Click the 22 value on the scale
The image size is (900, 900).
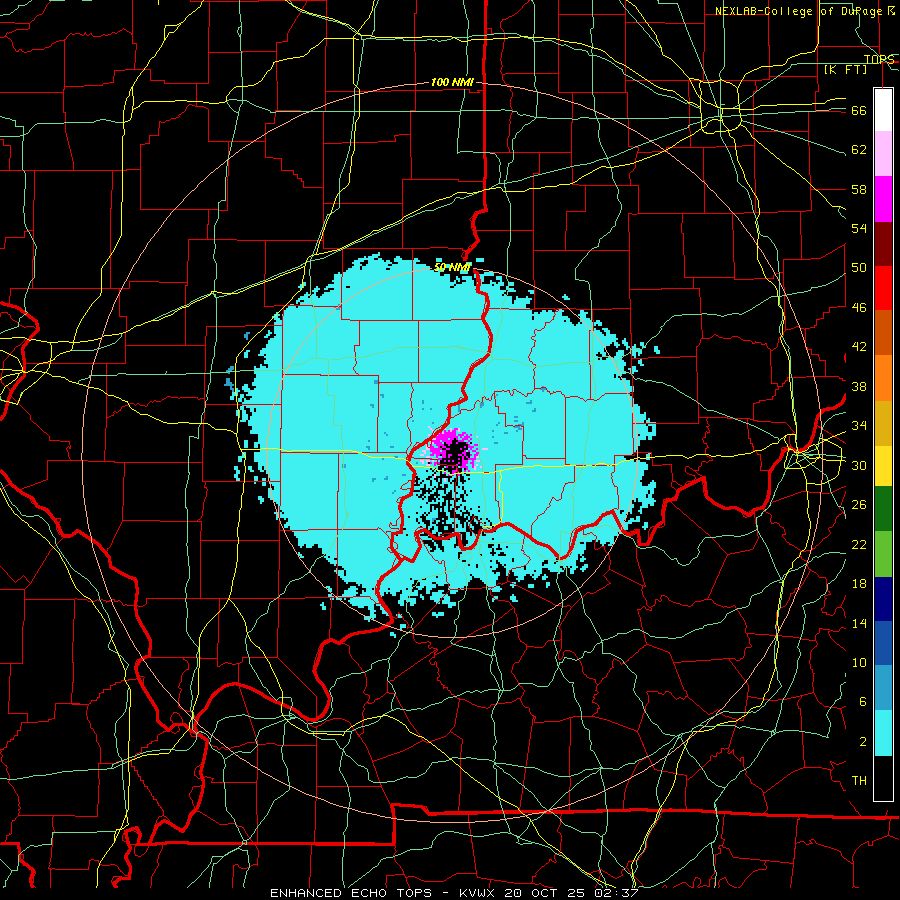[859, 544]
